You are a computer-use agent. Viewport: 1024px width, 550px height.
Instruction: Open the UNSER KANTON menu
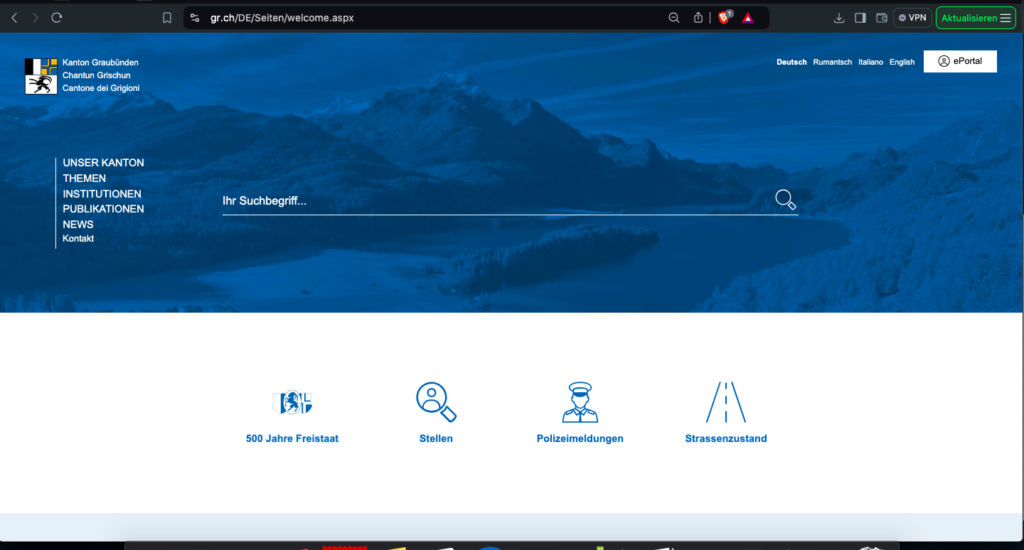click(x=103, y=163)
